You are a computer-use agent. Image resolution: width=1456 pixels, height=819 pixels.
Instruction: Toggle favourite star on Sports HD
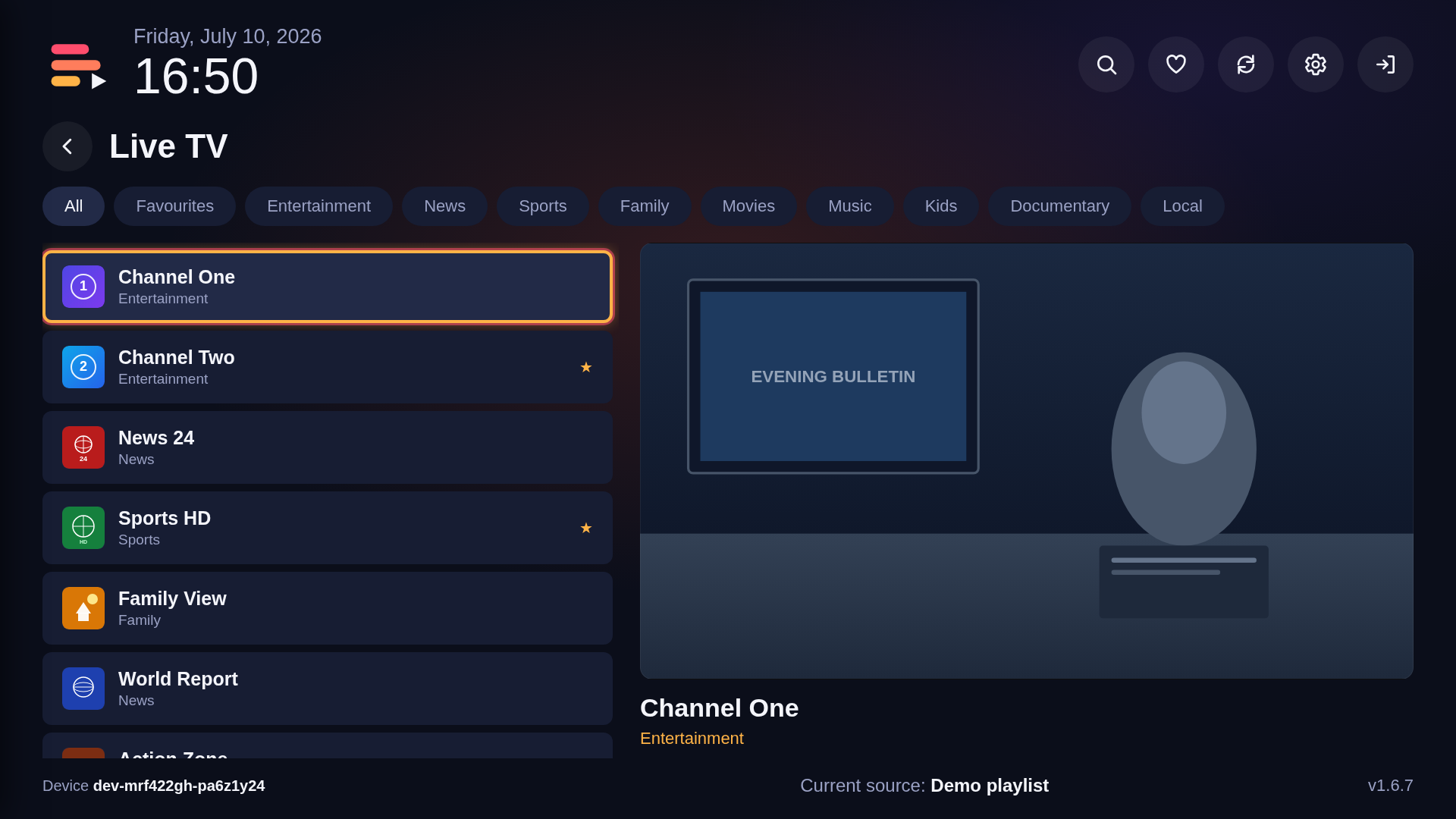point(585,528)
